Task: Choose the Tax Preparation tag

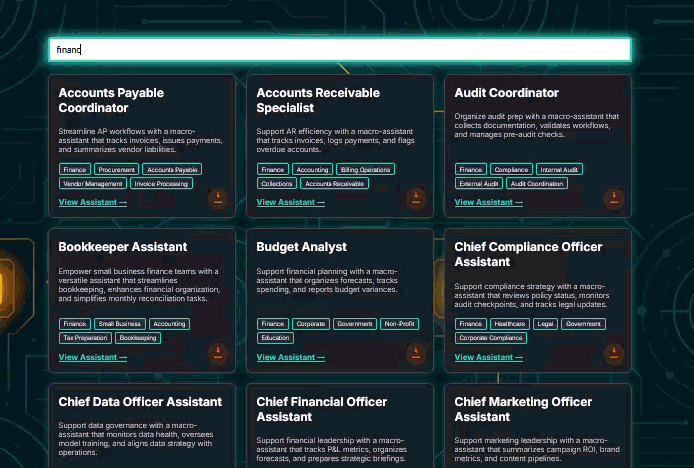Action: pyautogui.click(x=86, y=338)
